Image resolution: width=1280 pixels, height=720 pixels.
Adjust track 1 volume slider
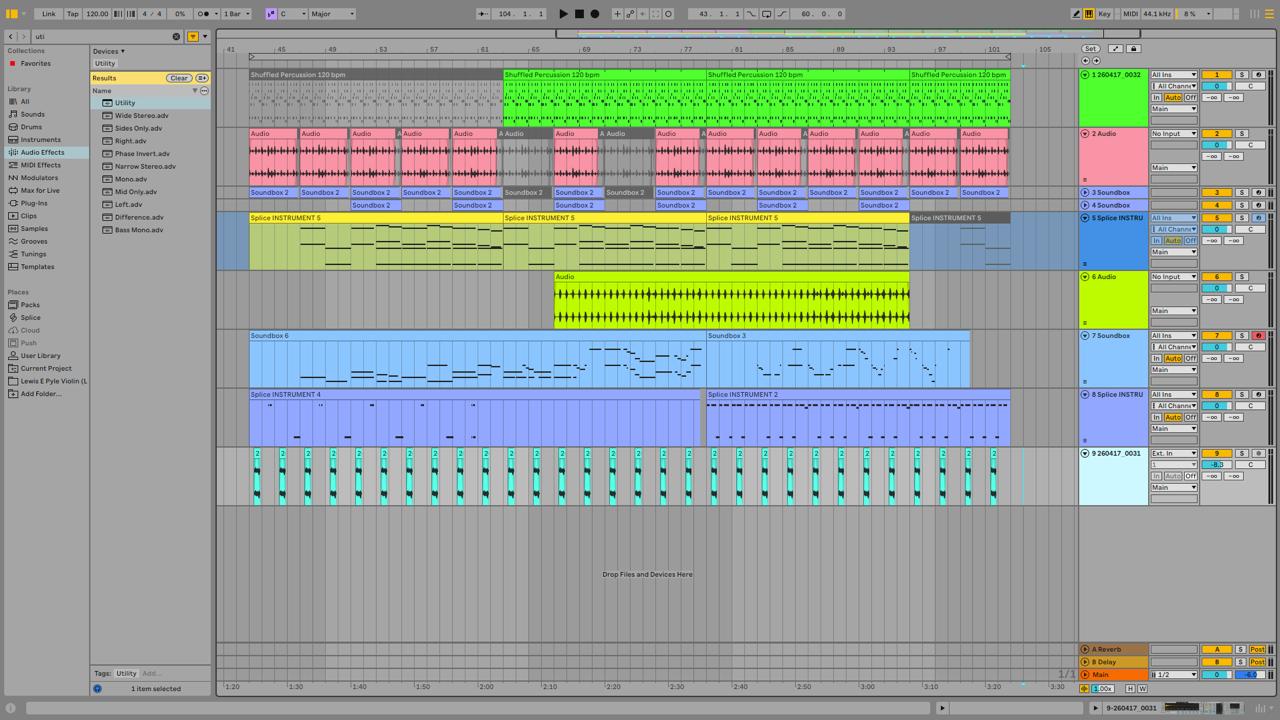1216,86
